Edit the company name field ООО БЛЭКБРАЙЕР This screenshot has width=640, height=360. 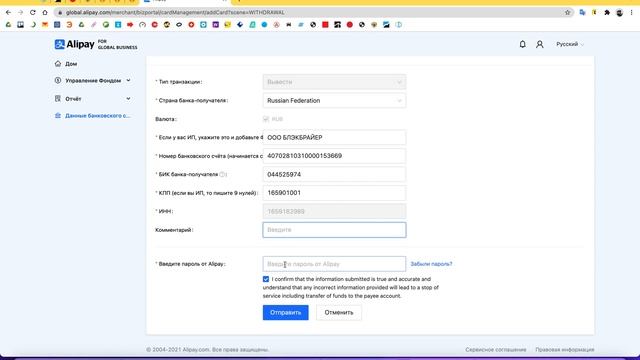(x=334, y=138)
